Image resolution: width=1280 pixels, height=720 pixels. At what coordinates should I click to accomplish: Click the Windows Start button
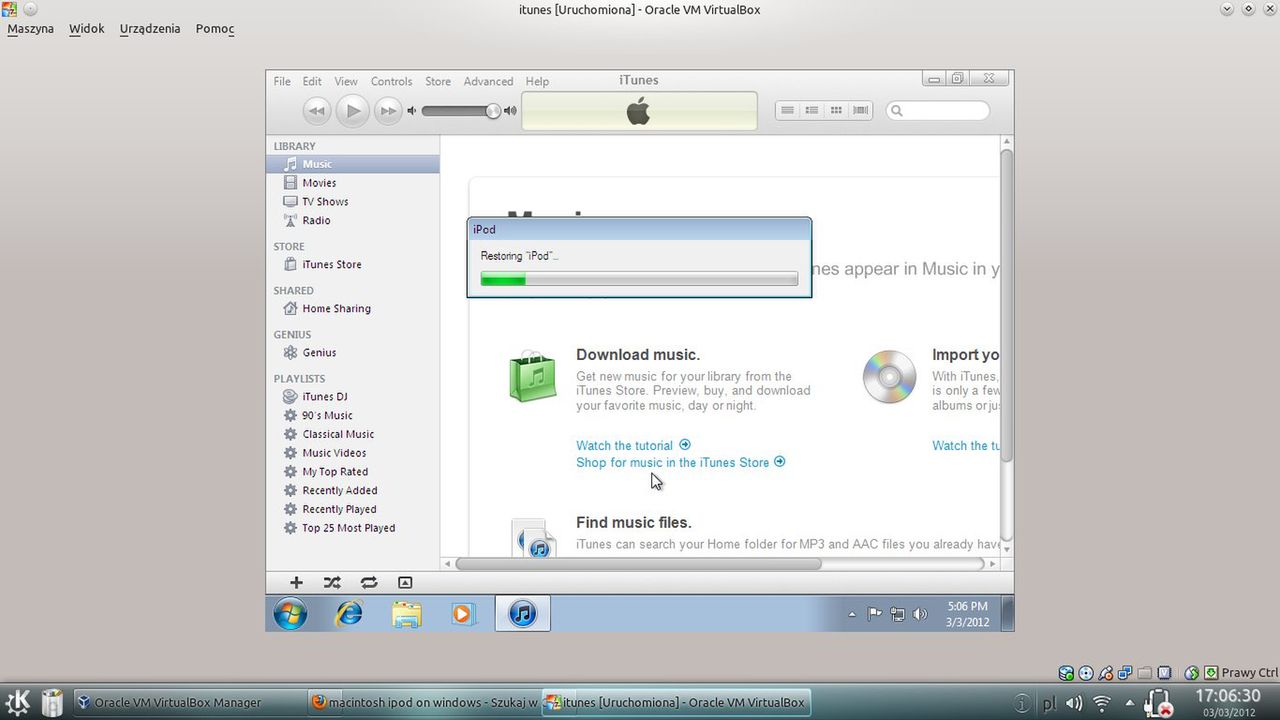click(290, 613)
